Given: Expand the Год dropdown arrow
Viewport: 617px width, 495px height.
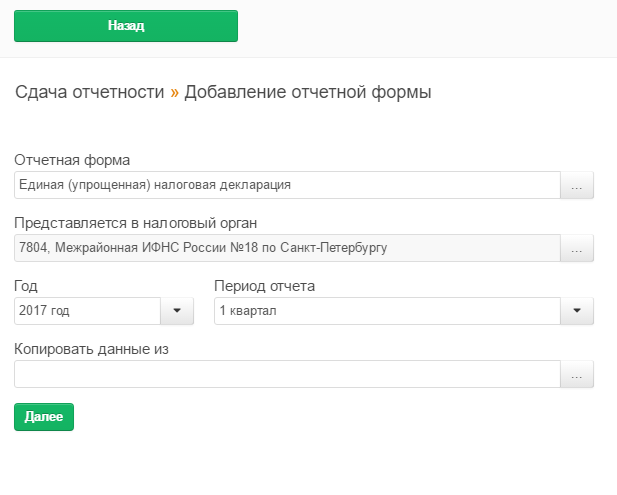Looking at the screenshot, I should (x=177, y=312).
